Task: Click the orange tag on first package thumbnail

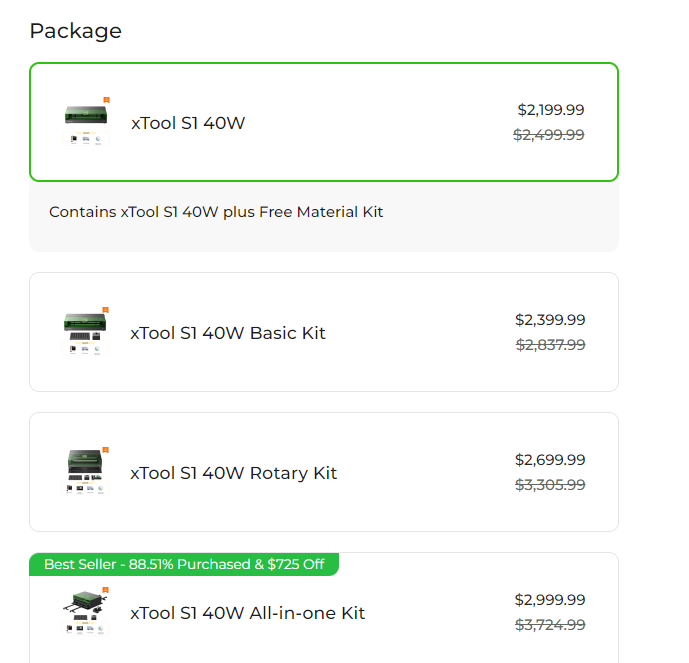Action: pos(106,100)
